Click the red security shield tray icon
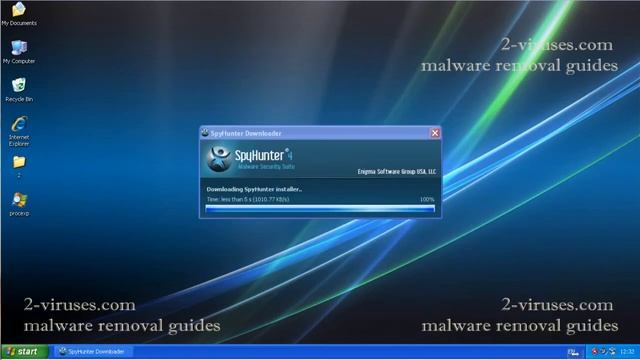Viewport: 640px width, 360px height. coord(595,351)
